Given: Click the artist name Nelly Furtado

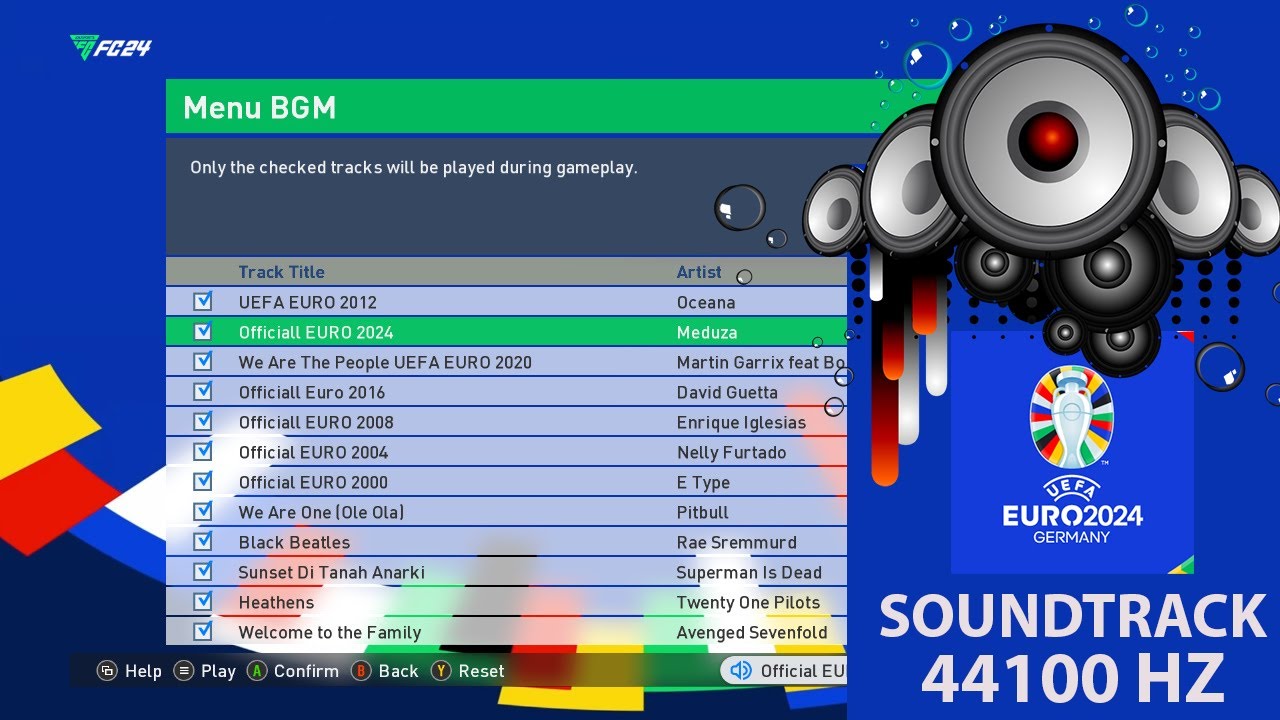Looking at the screenshot, I should 731,452.
